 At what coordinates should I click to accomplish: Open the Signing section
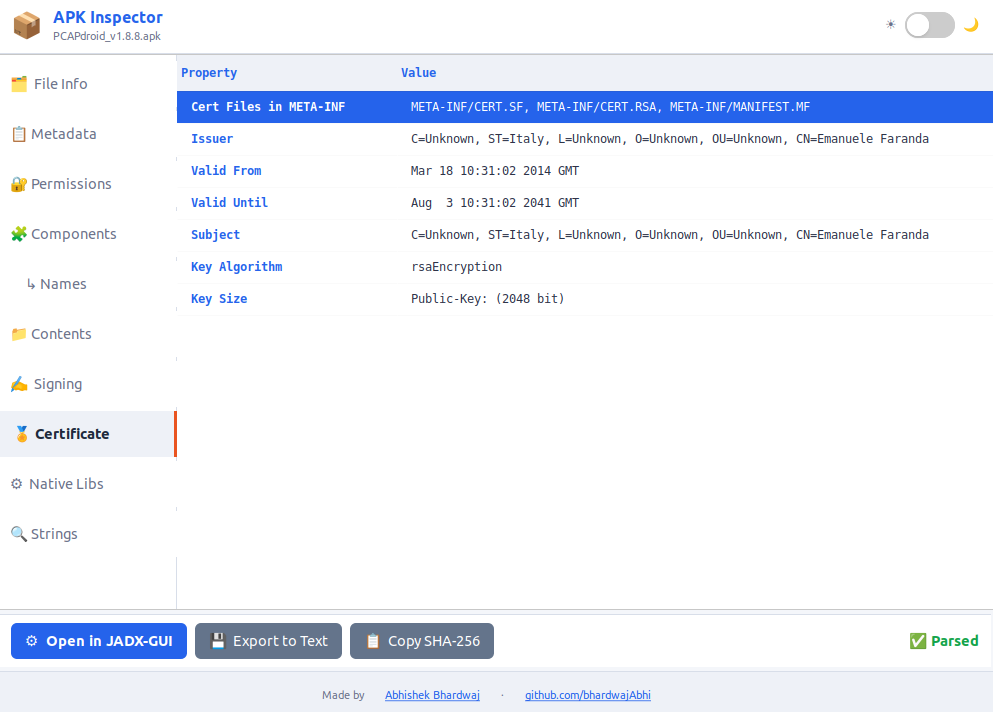[x=88, y=384]
